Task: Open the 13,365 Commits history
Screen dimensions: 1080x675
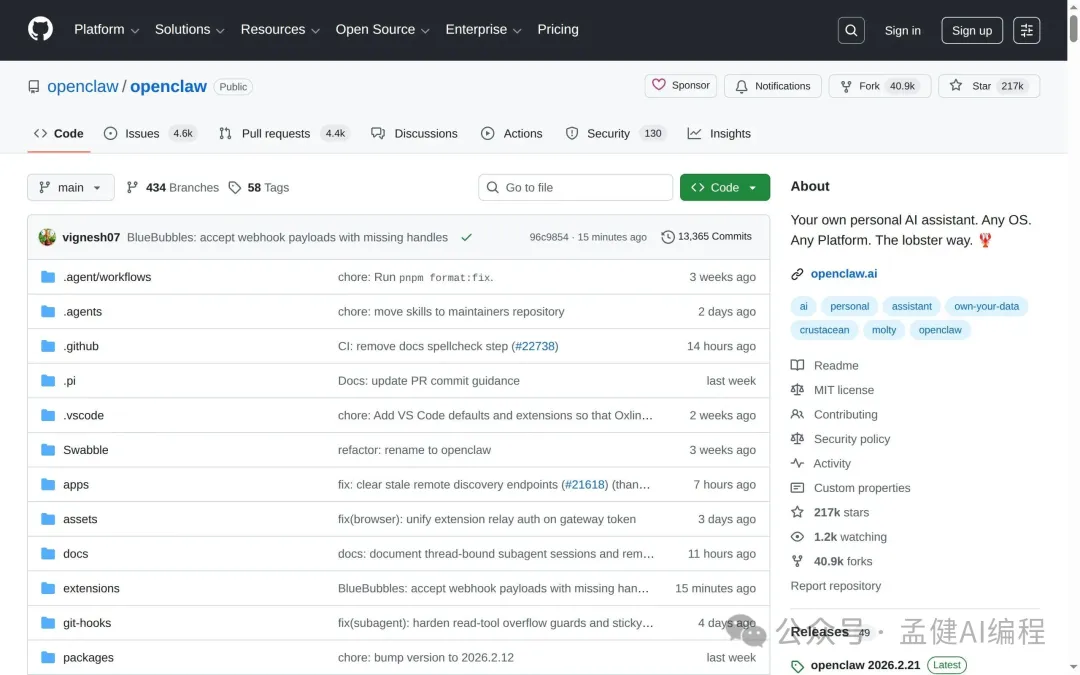Action: tap(706, 237)
